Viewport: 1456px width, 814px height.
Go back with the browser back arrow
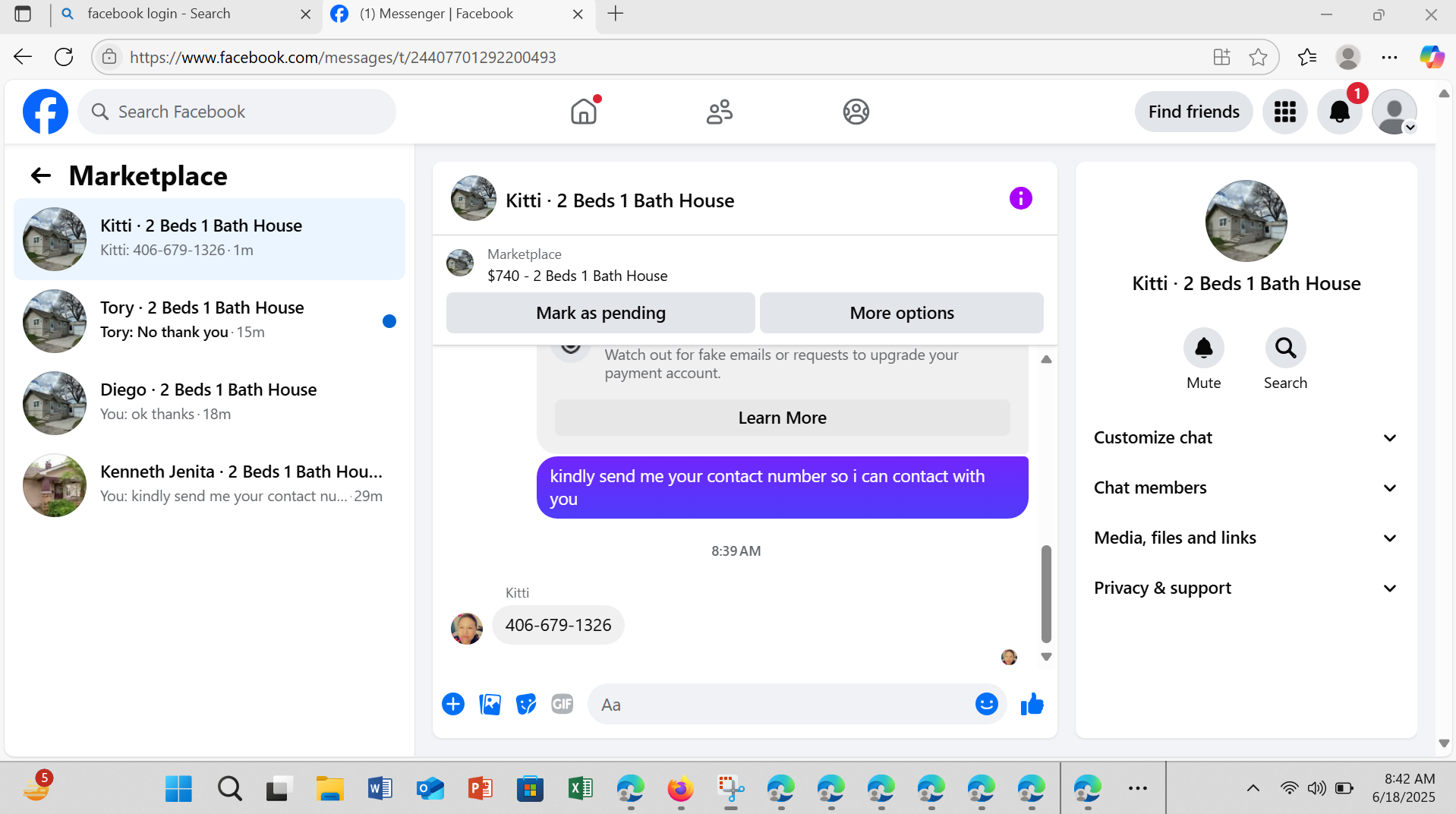(x=23, y=57)
